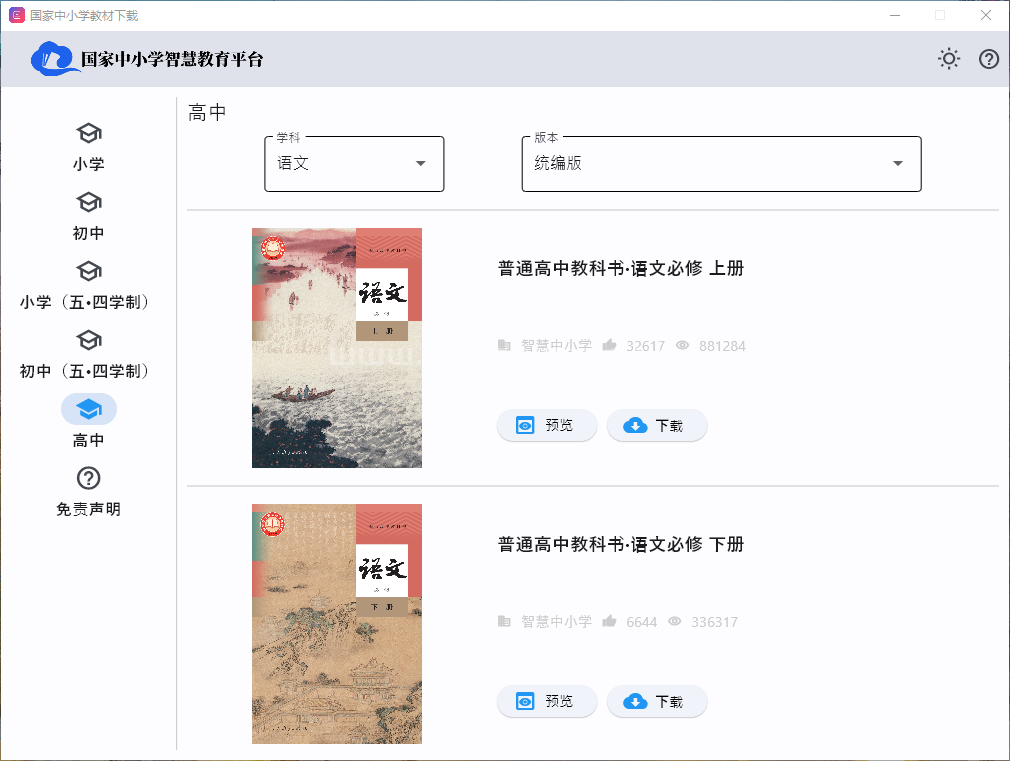
Task: Click the 语文 dropdown arrow
Action: click(x=420, y=164)
